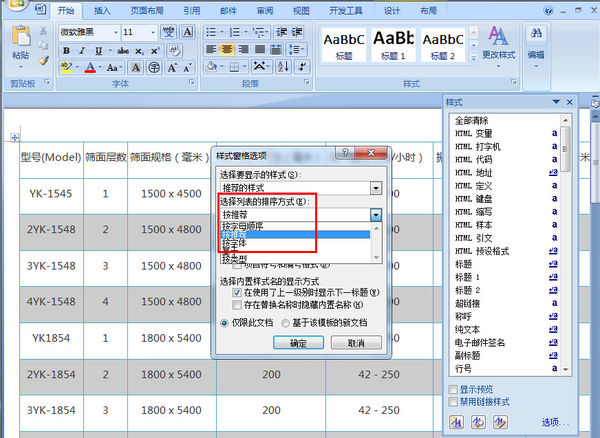Click the dialog help question mark

[x=345, y=153]
